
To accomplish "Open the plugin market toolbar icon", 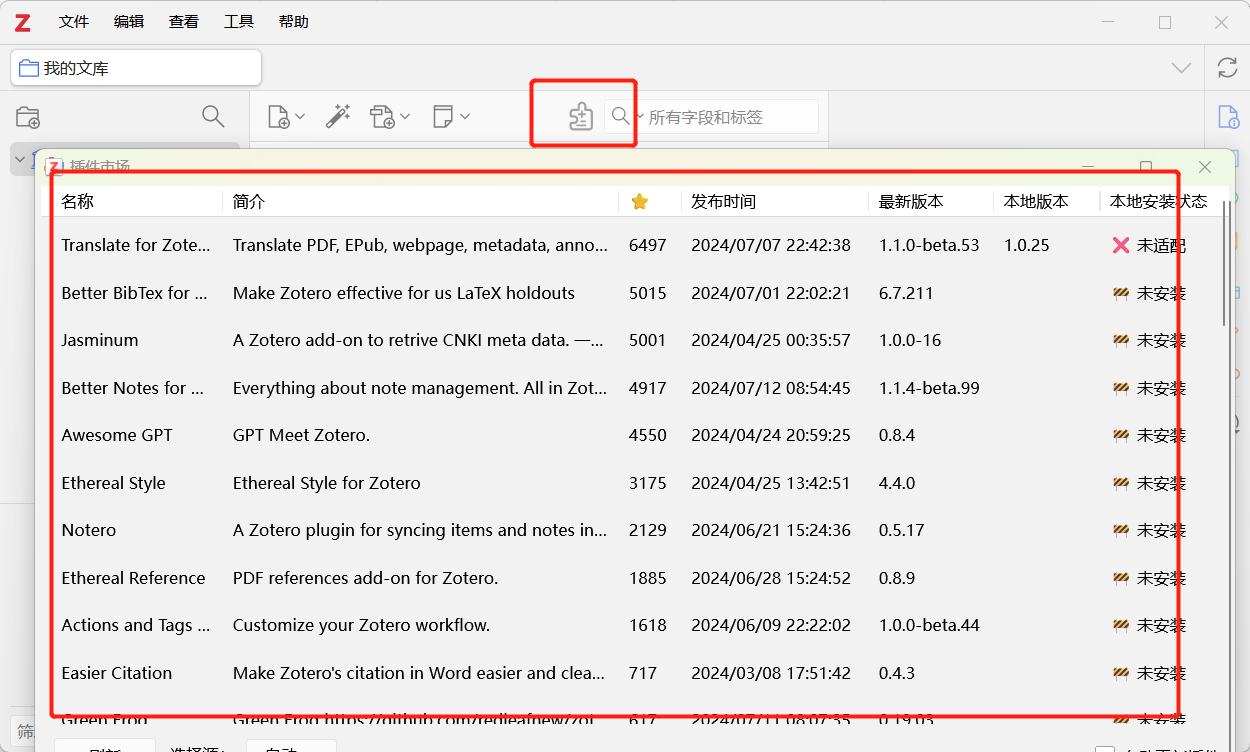I will tap(581, 117).
